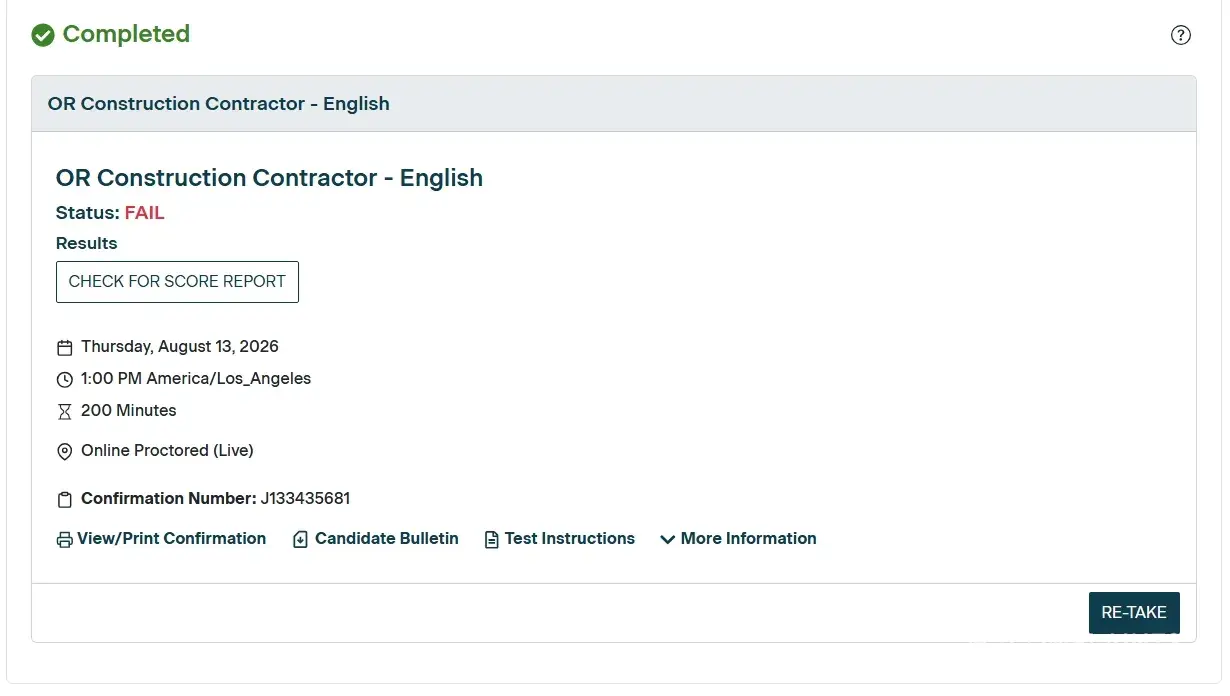1230x696 pixels.
Task: Click the OR Construction Contractor header bar
Action: pos(613,104)
